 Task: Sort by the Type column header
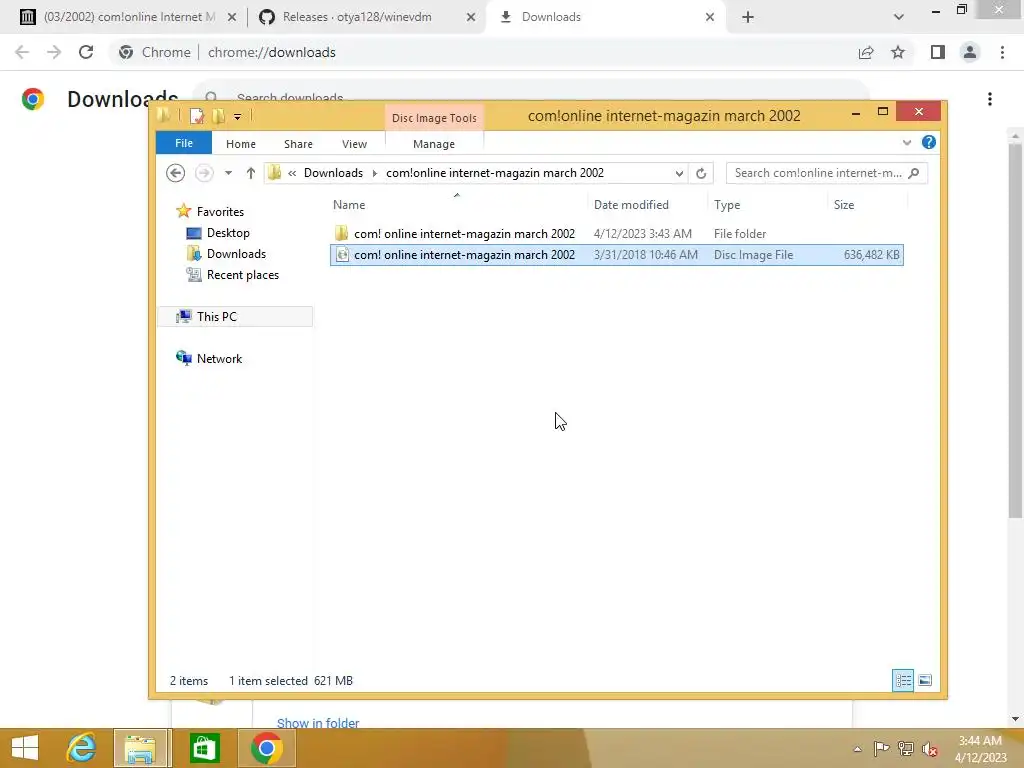tap(727, 205)
